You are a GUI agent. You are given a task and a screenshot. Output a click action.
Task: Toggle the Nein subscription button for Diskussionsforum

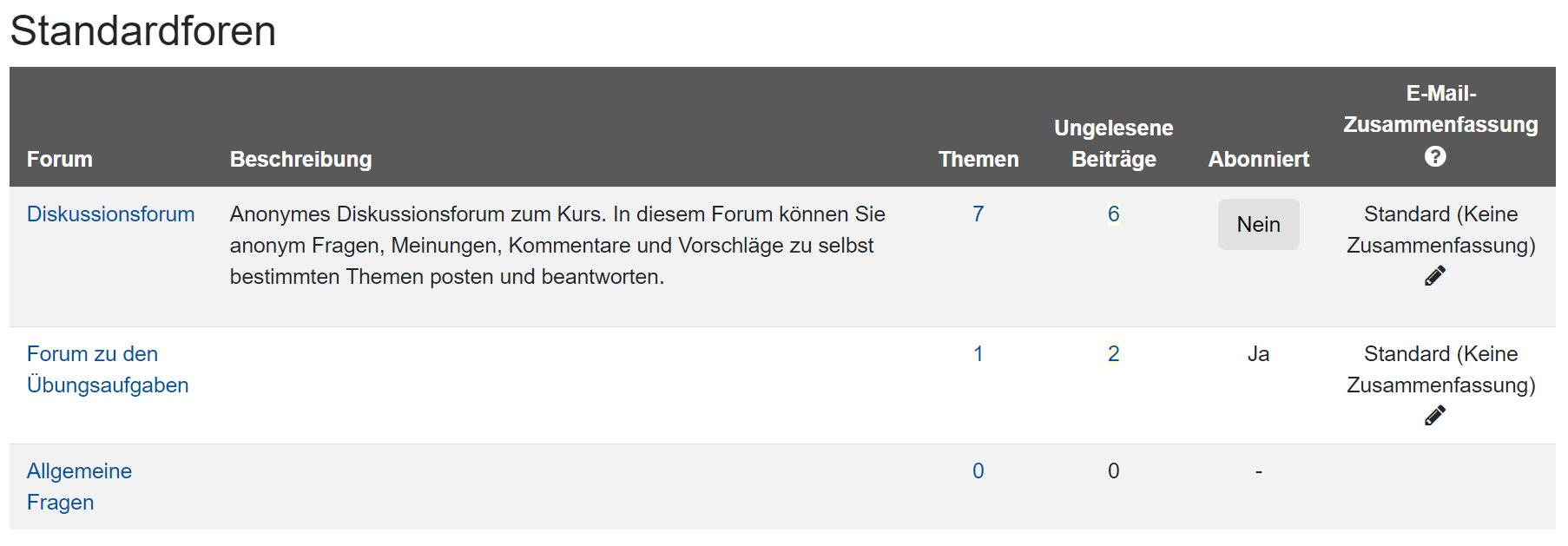click(1258, 224)
